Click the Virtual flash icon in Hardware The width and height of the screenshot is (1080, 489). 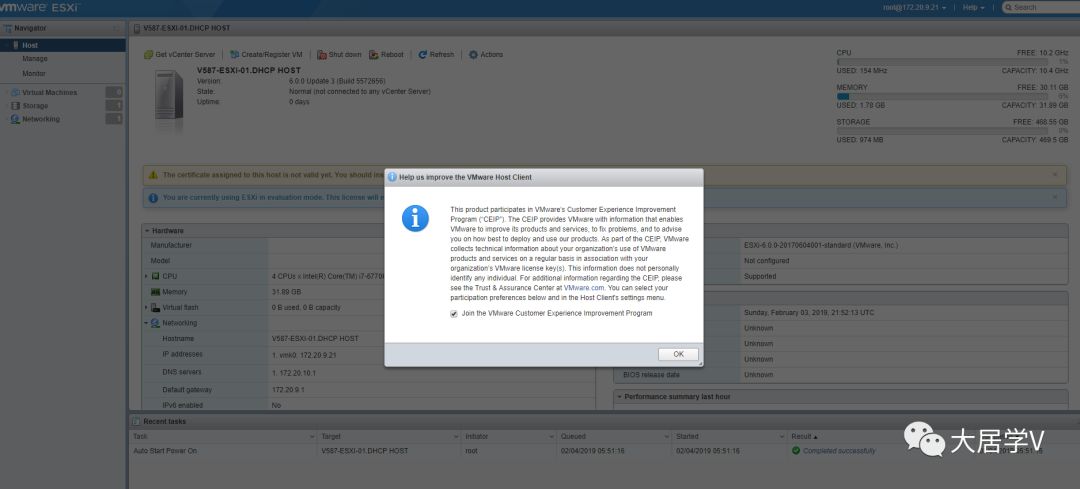(156, 308)
